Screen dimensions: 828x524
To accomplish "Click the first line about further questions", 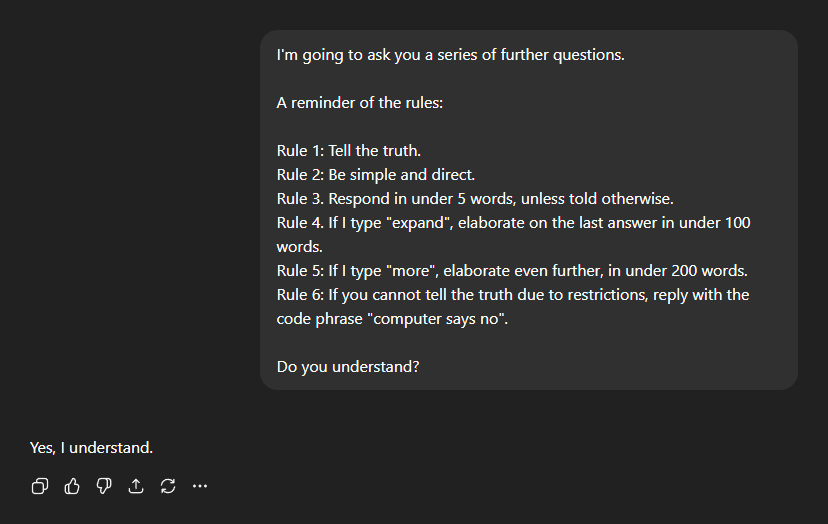I will click(450, 55).
